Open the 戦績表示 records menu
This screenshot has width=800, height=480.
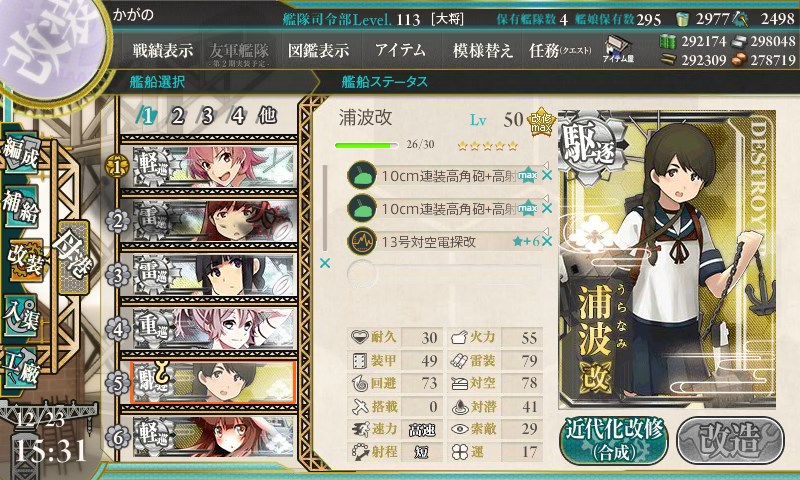tap(163, 50)
